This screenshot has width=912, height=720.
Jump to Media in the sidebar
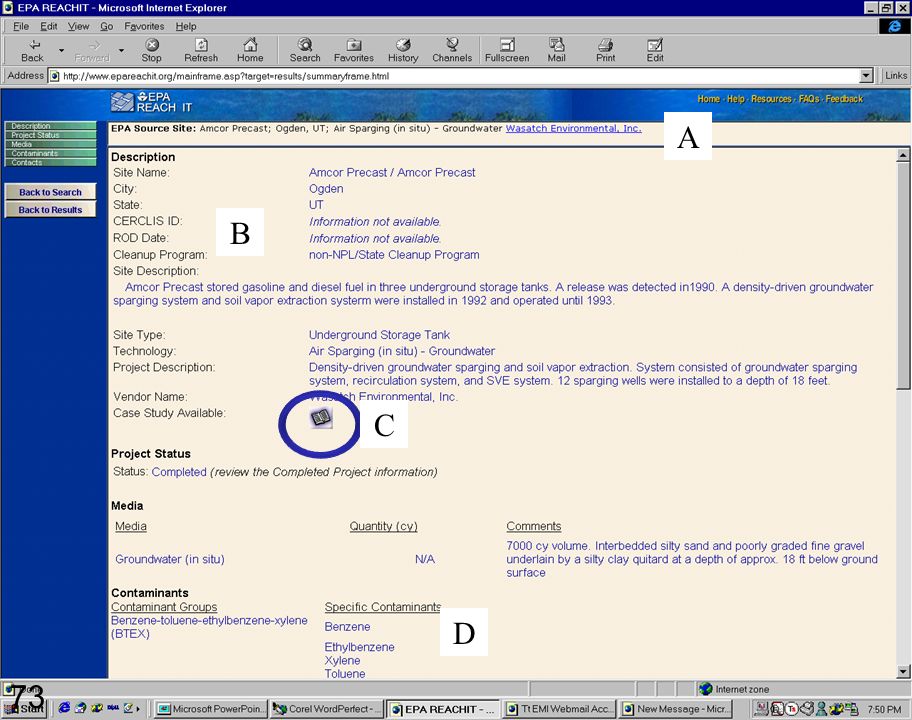point(51,144)
